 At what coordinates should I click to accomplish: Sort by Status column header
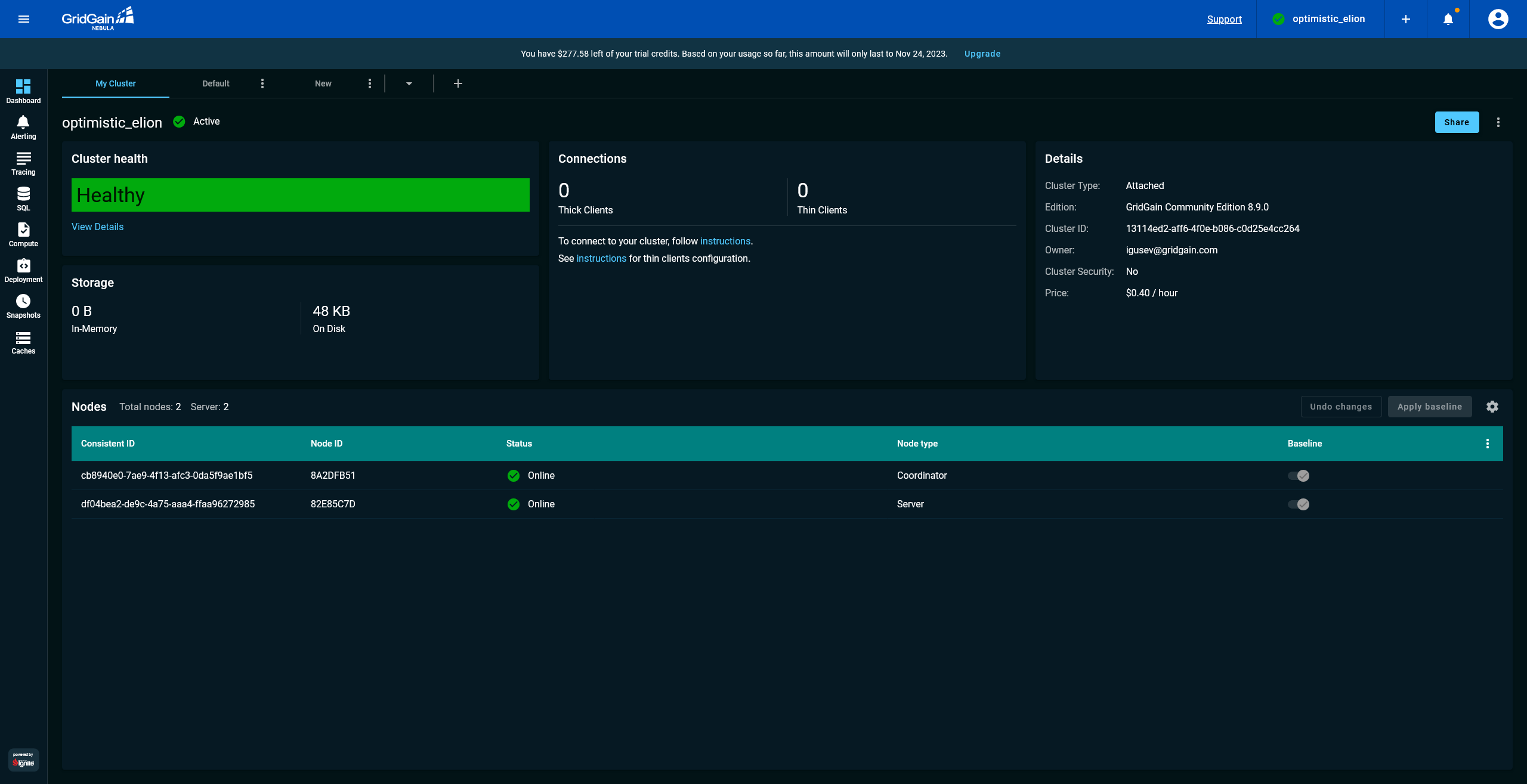[519, 444]
